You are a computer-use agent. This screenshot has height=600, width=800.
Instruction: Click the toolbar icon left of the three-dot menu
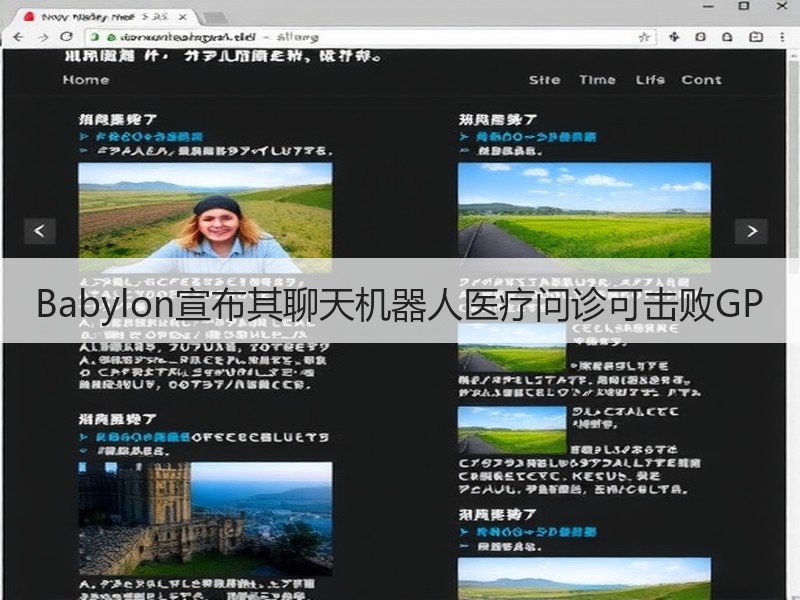point(756,37)
